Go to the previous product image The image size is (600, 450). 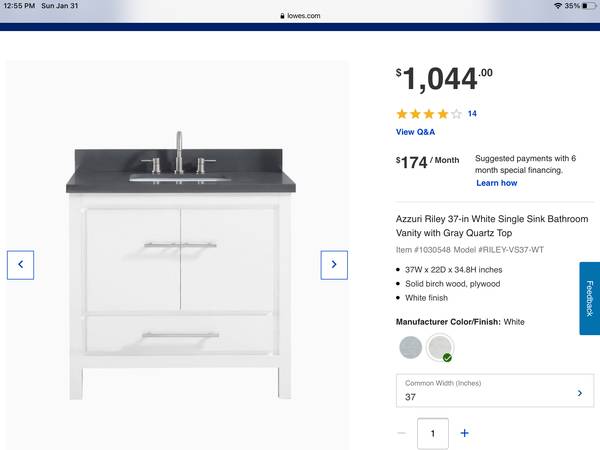coord(20,265)
